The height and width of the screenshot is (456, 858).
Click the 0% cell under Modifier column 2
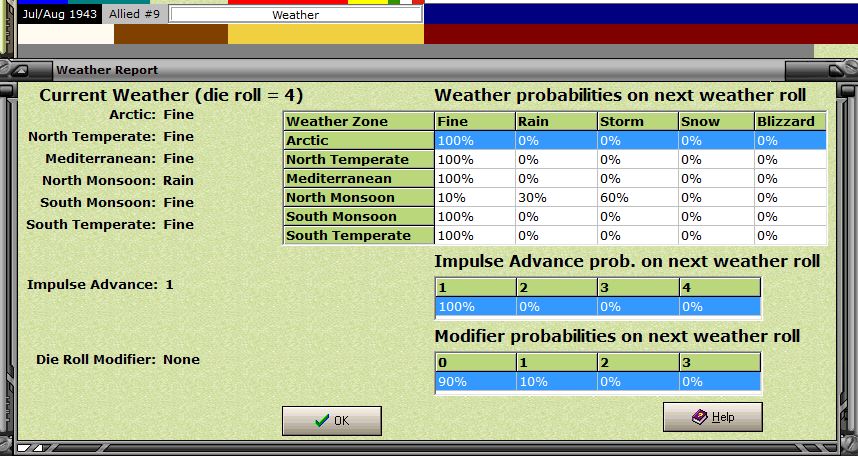tap(638, 382)
